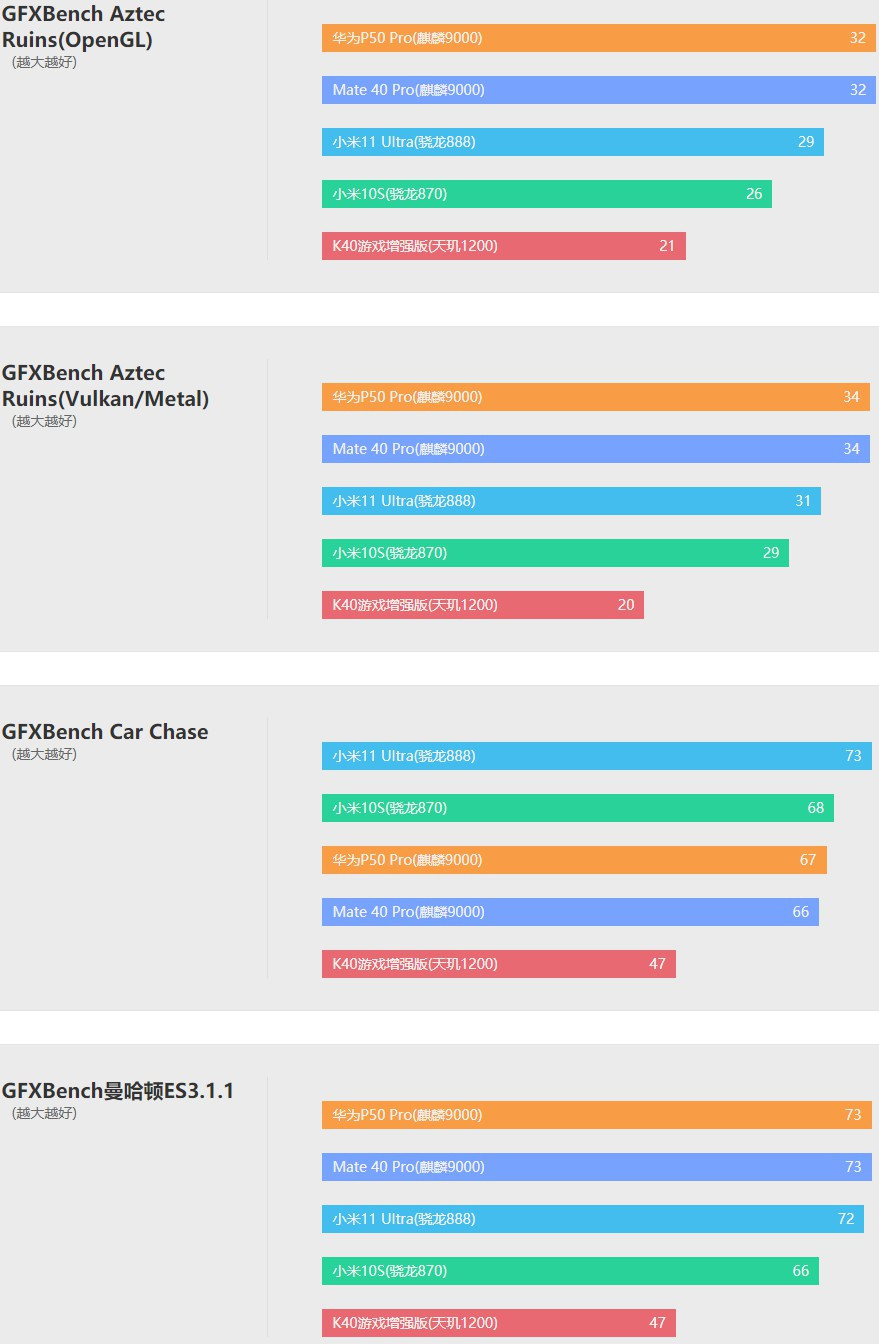
Task: Select Mate 40 Pro bar in OpenGL chart
Action: tap(599, 90)
